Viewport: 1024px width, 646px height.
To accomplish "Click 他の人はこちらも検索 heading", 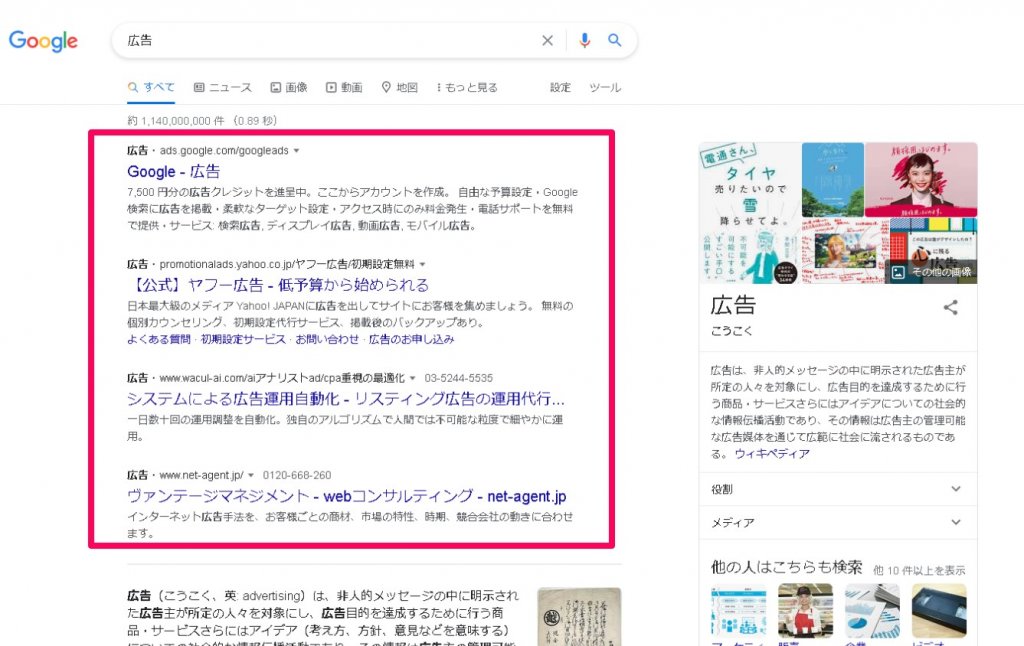I will 786,567.
